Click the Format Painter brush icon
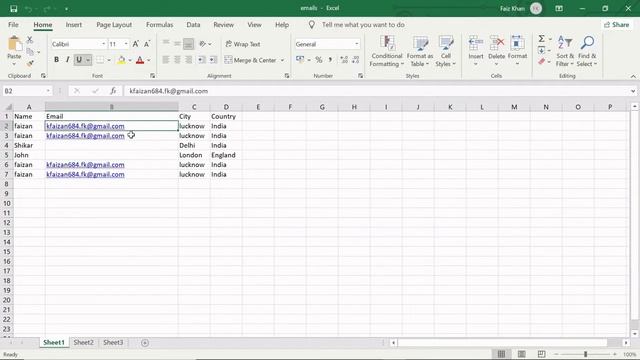Screen dimensions: 640x360 point(30,63)
